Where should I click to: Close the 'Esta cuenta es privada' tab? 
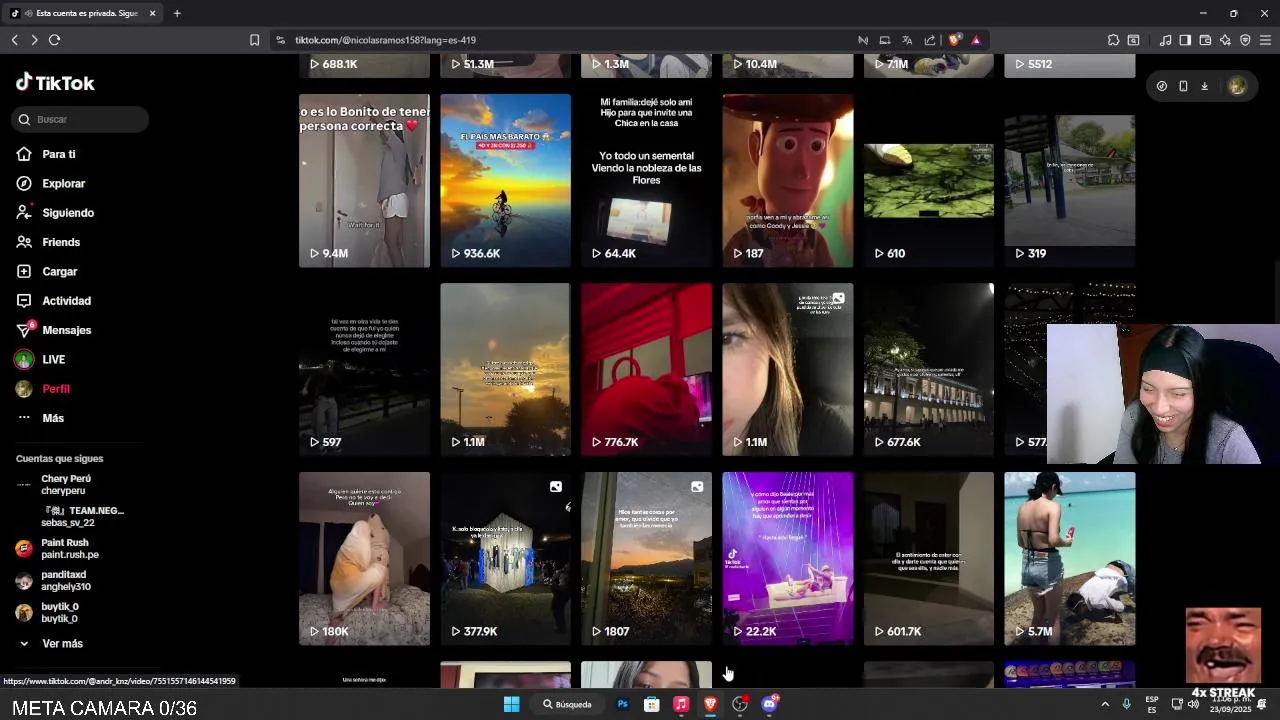point(153,13)
